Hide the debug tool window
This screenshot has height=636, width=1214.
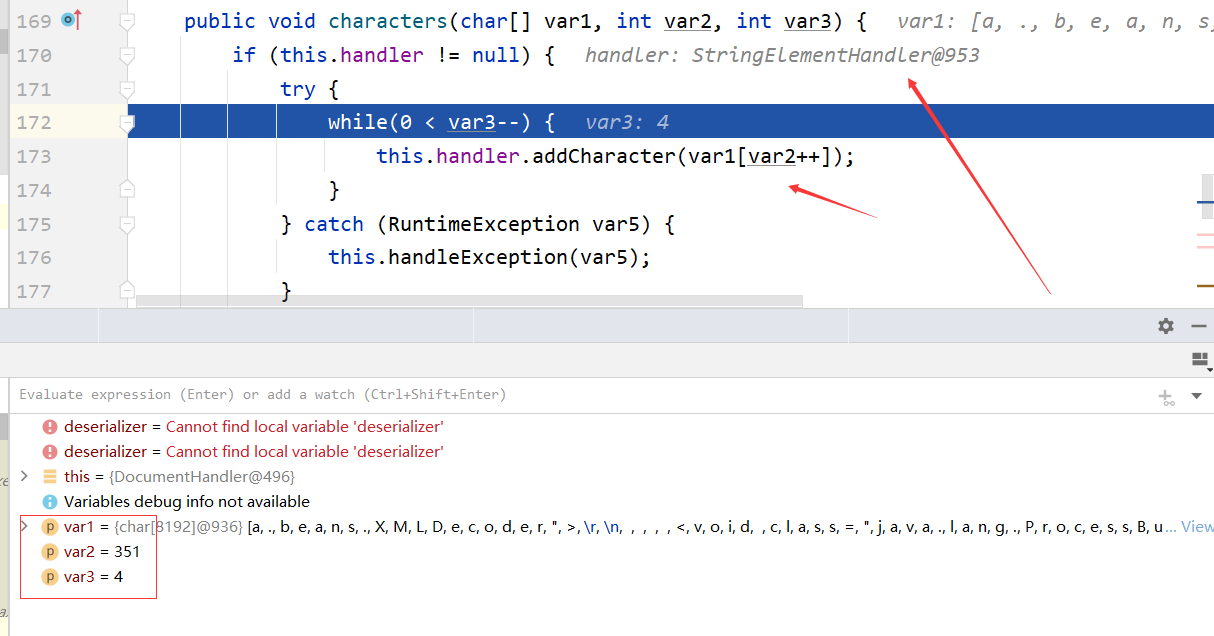(x=1199, y=326)
